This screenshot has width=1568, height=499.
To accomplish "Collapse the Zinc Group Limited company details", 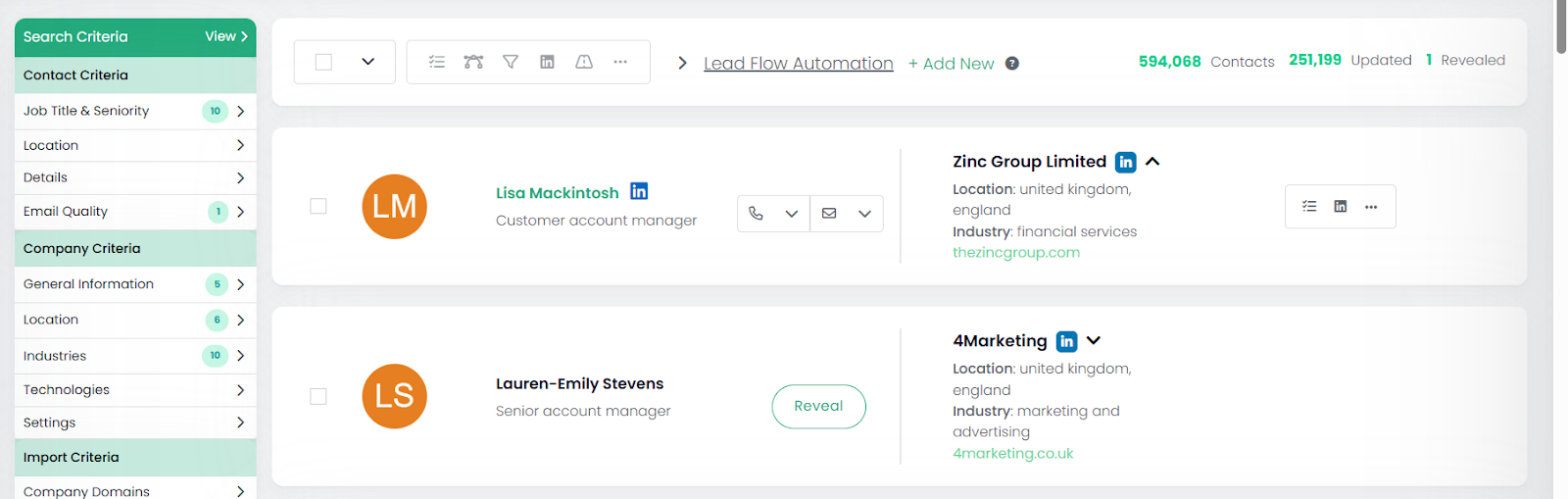I will pyautogui.click(x=1152, y=162).
